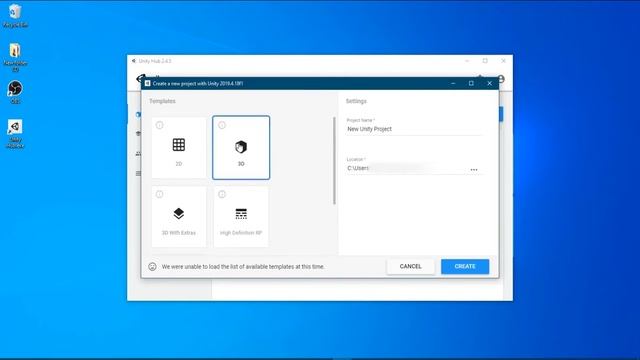The image size is (640, 360).
Task: Click the create-project dialog title bar Unity icon
Action: [147, 83]
